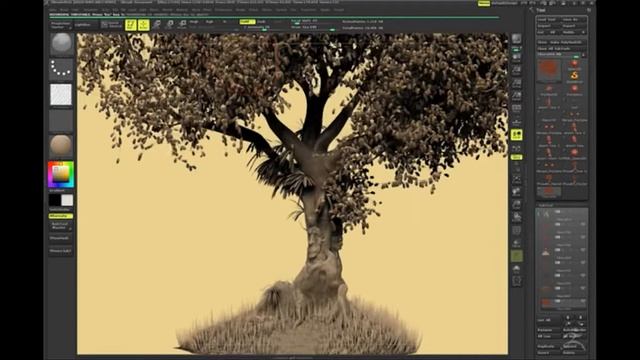Toggle the yellow Local symmetry icon
The image size is (640, 360).
pos(517,135)
